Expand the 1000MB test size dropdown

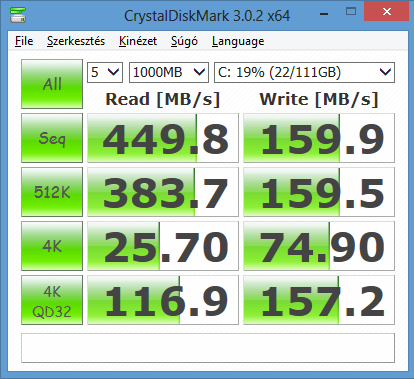click(x=169, y=72)
